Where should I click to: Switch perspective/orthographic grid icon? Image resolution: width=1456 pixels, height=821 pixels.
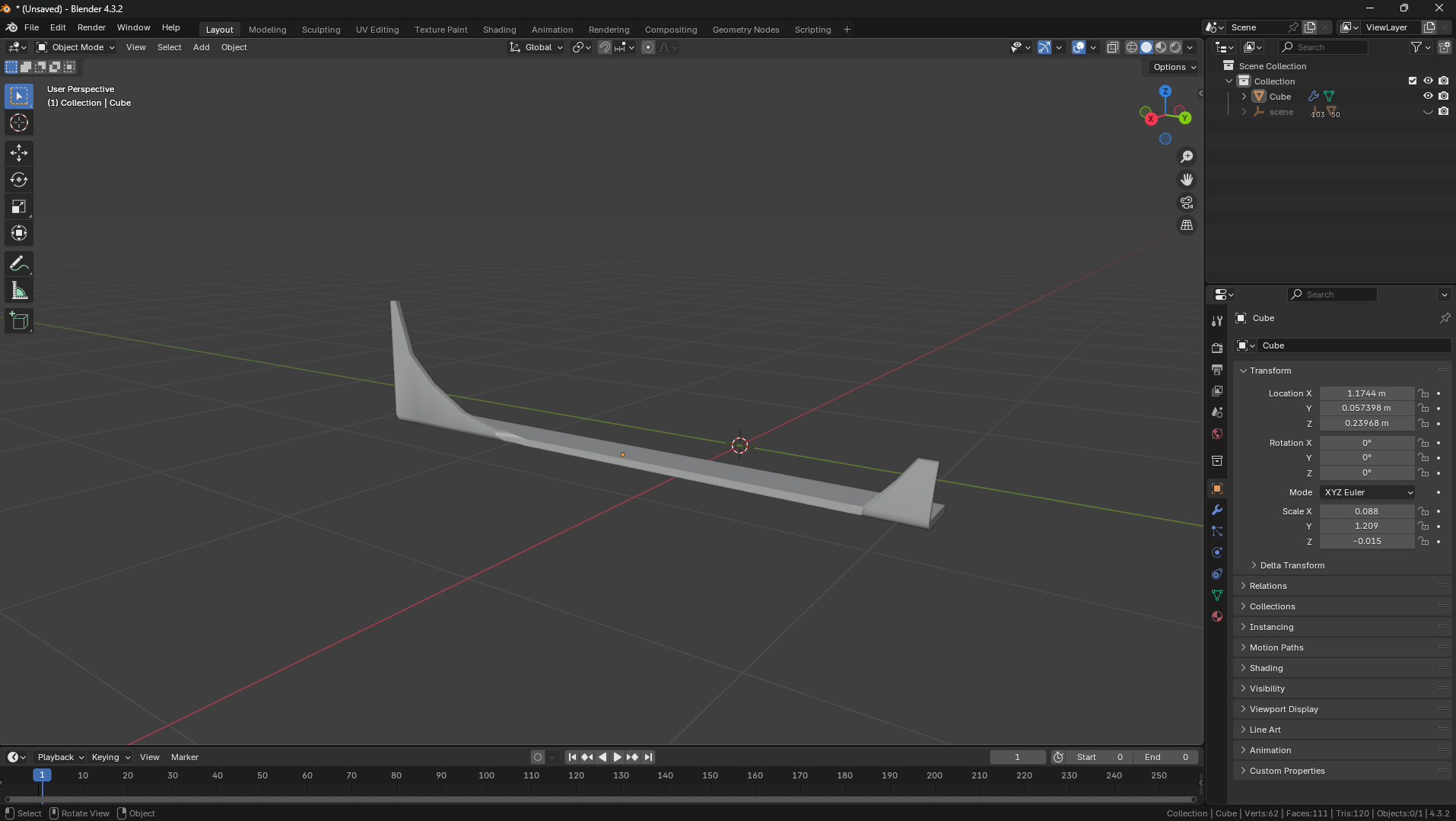pyautogui.click(x=1187, y=225)
